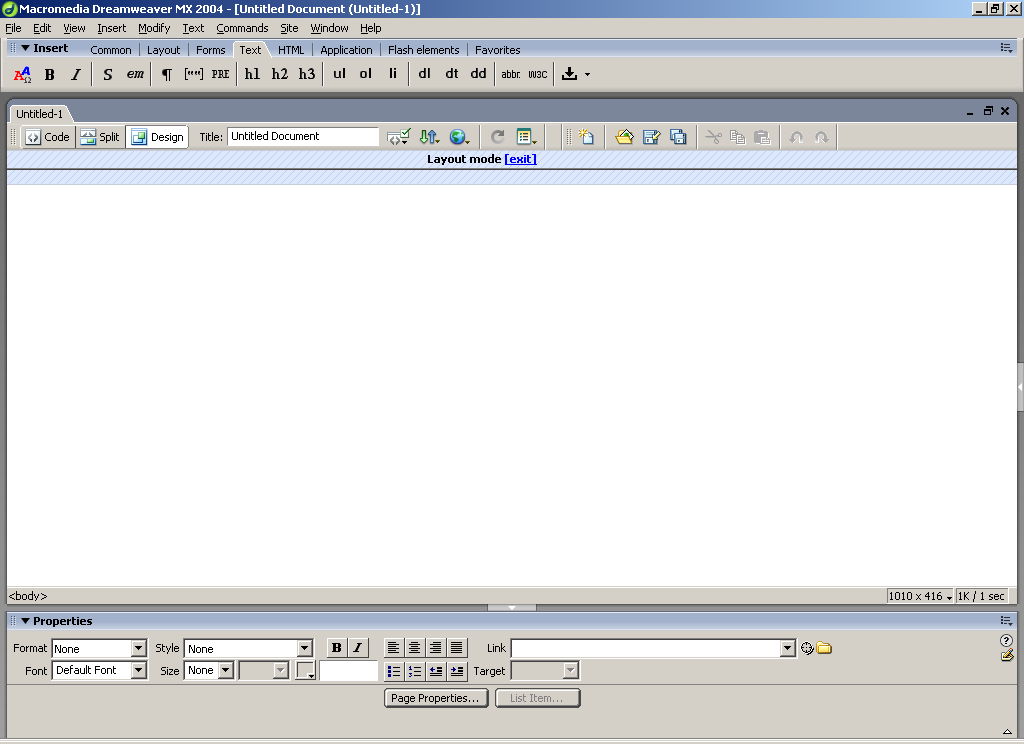The height and width of the screenshot is (744, 1024).
Task: Insert Ordered List ol icon
Action: coord(366,74)
